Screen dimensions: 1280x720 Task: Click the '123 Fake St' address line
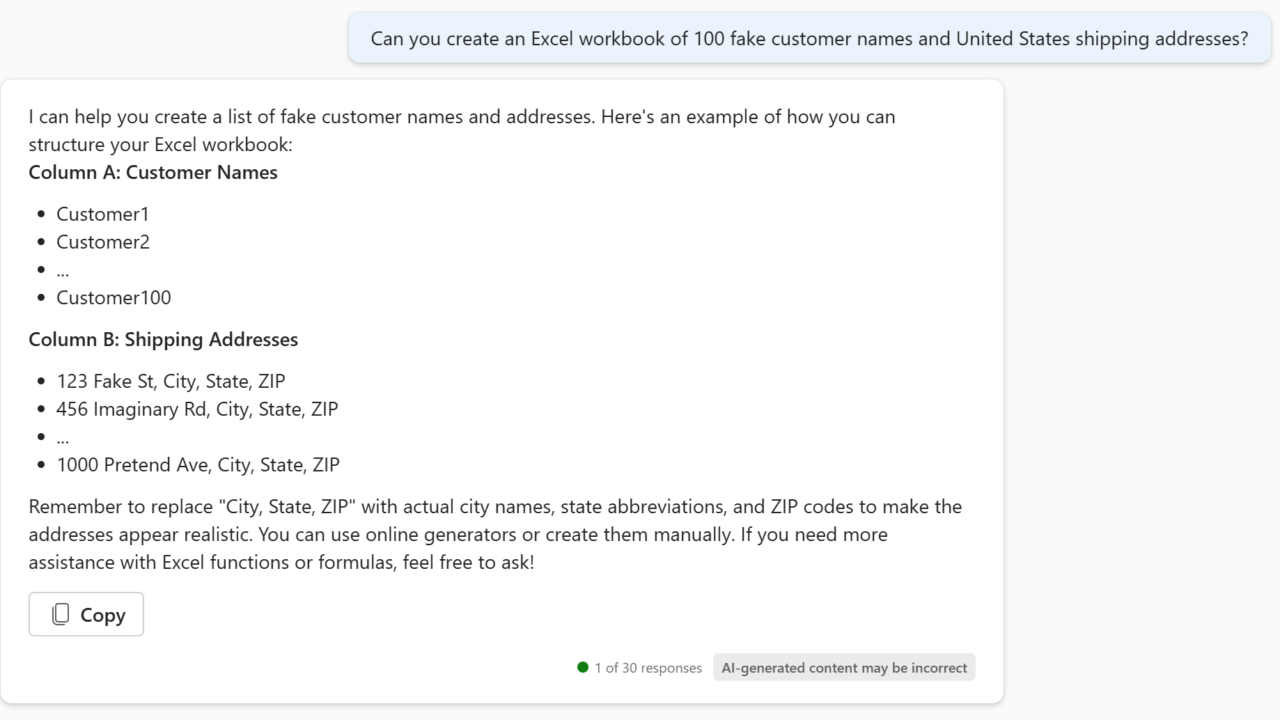[171, 381]
